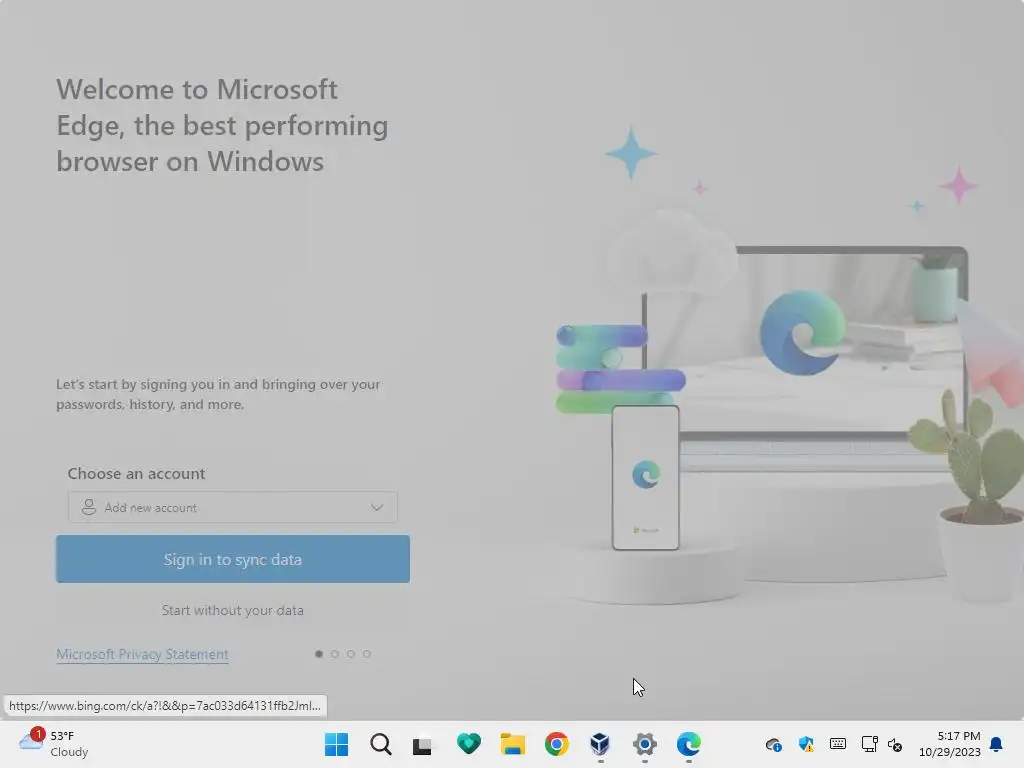The height and width of the screenshot is (768, 1024).
Task: Switch to Microsoft Edge taskbar icon
Action: click(688, 744)
